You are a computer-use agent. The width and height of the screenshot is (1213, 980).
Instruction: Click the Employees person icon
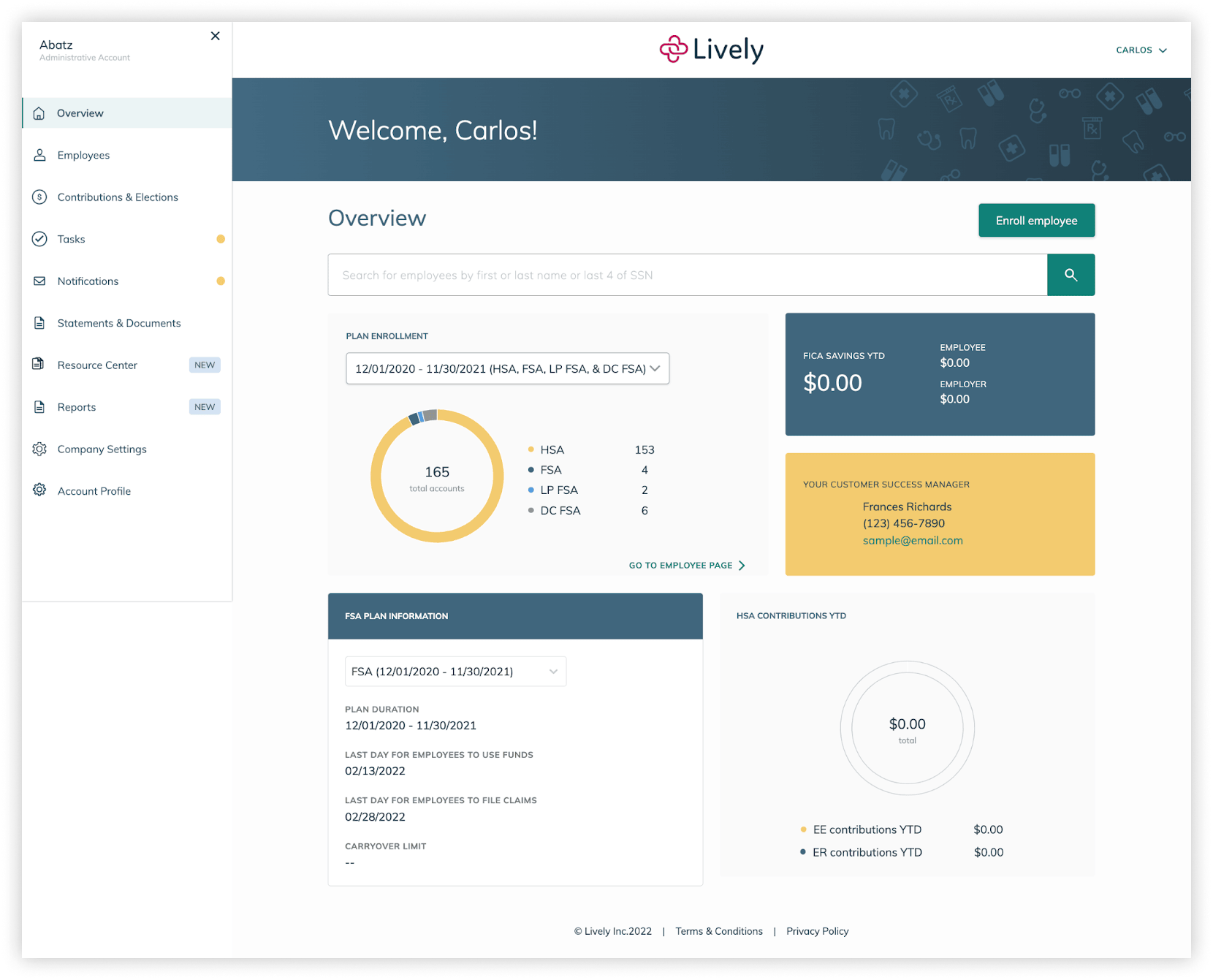coord(39,155)
